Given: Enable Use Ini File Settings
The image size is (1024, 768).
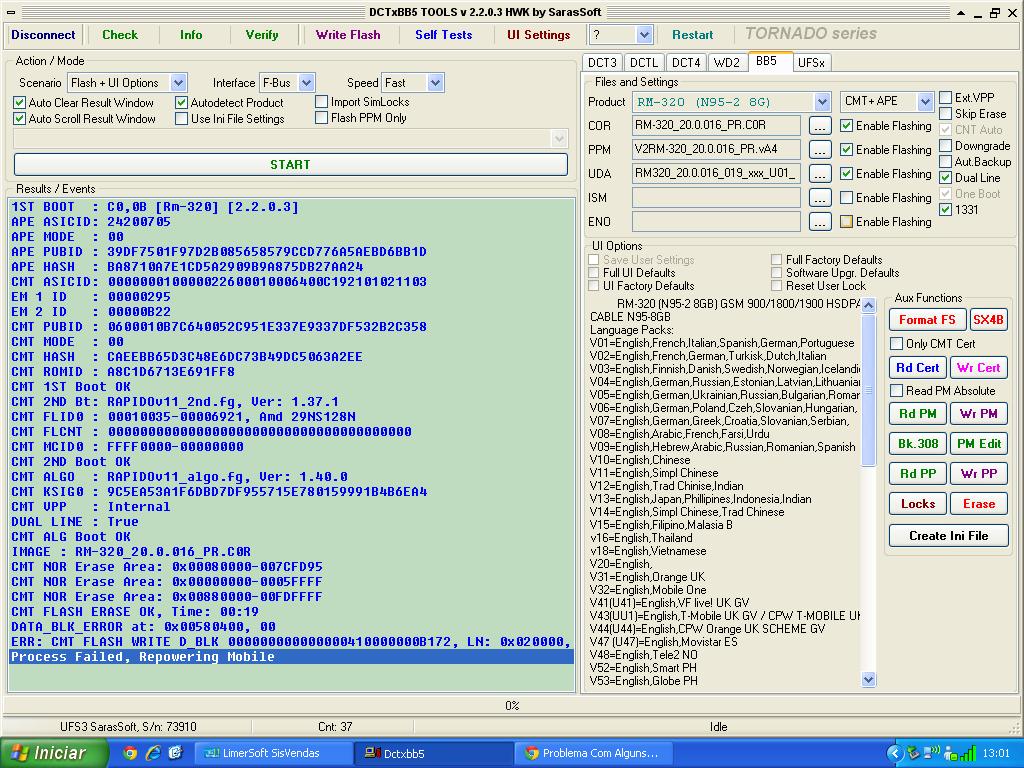Looking at the screenshot, I should click(x=182, y=119).
